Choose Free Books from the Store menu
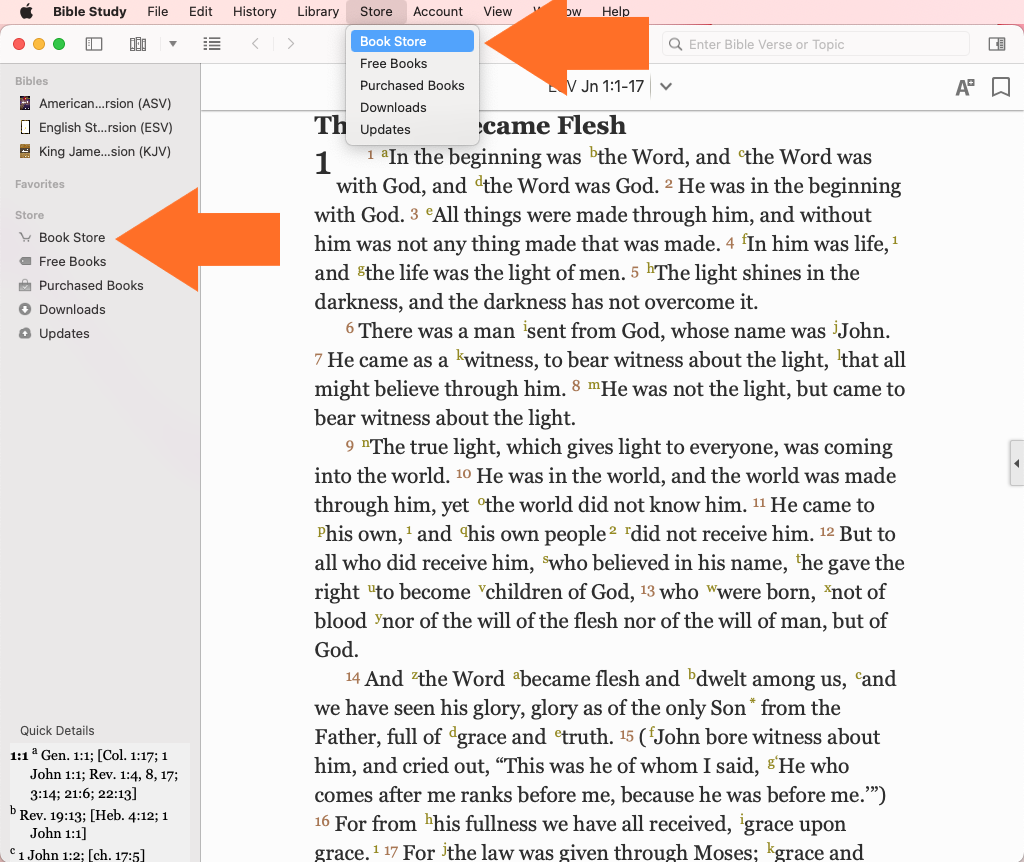This screenshot has height=862, width=1024. point(394,63)
